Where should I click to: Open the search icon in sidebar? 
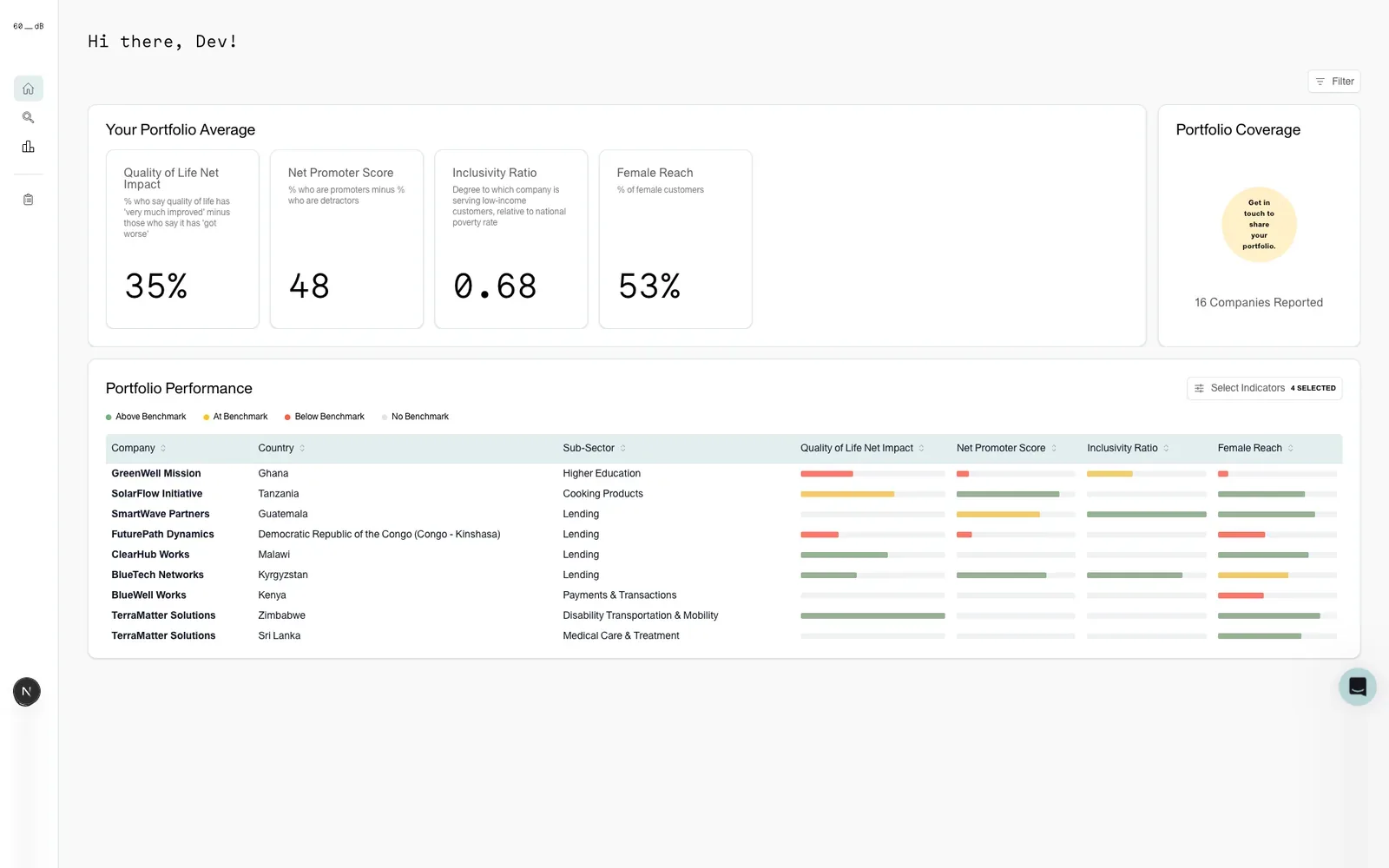coord(28,117)
